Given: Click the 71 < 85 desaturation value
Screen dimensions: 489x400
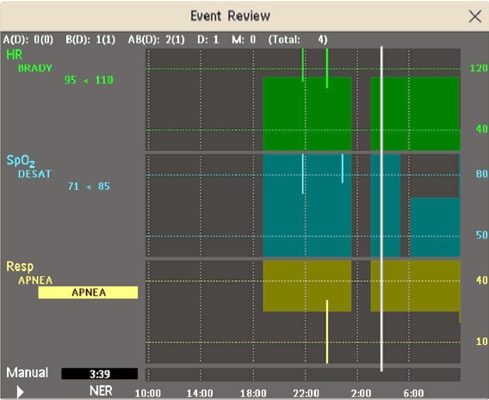Looking at the screenshot, I should [89, 186].
